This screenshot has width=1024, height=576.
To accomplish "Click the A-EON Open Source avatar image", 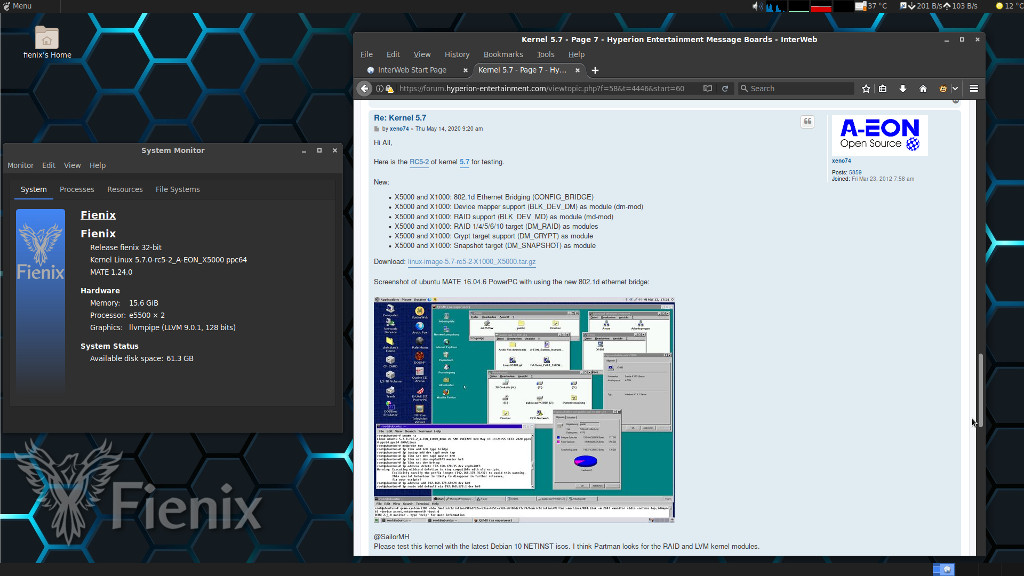I will [x=879, y=135].
